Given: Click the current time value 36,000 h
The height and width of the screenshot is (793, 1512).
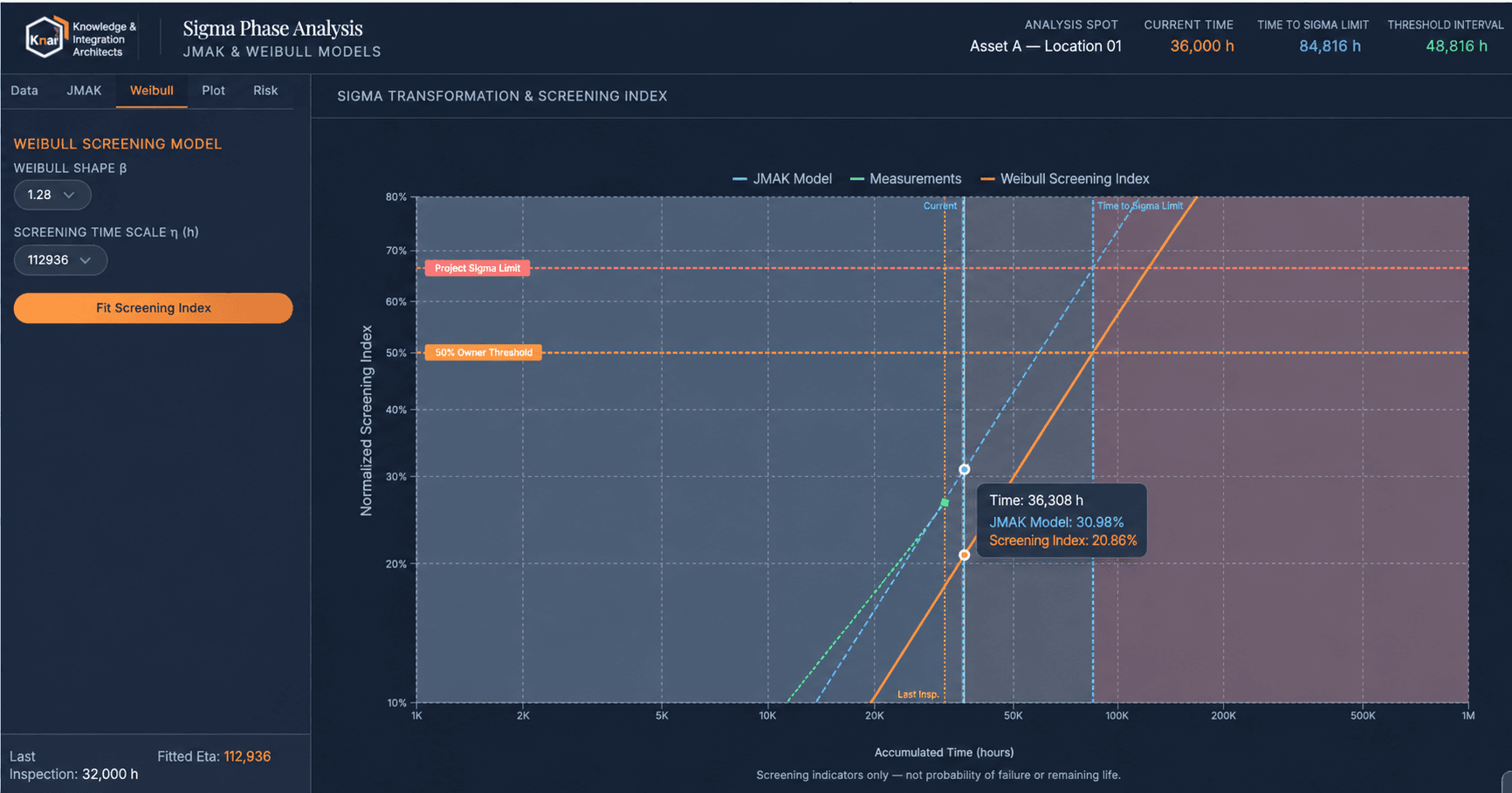Looking at the screenshot, I should pos(1202,46).
